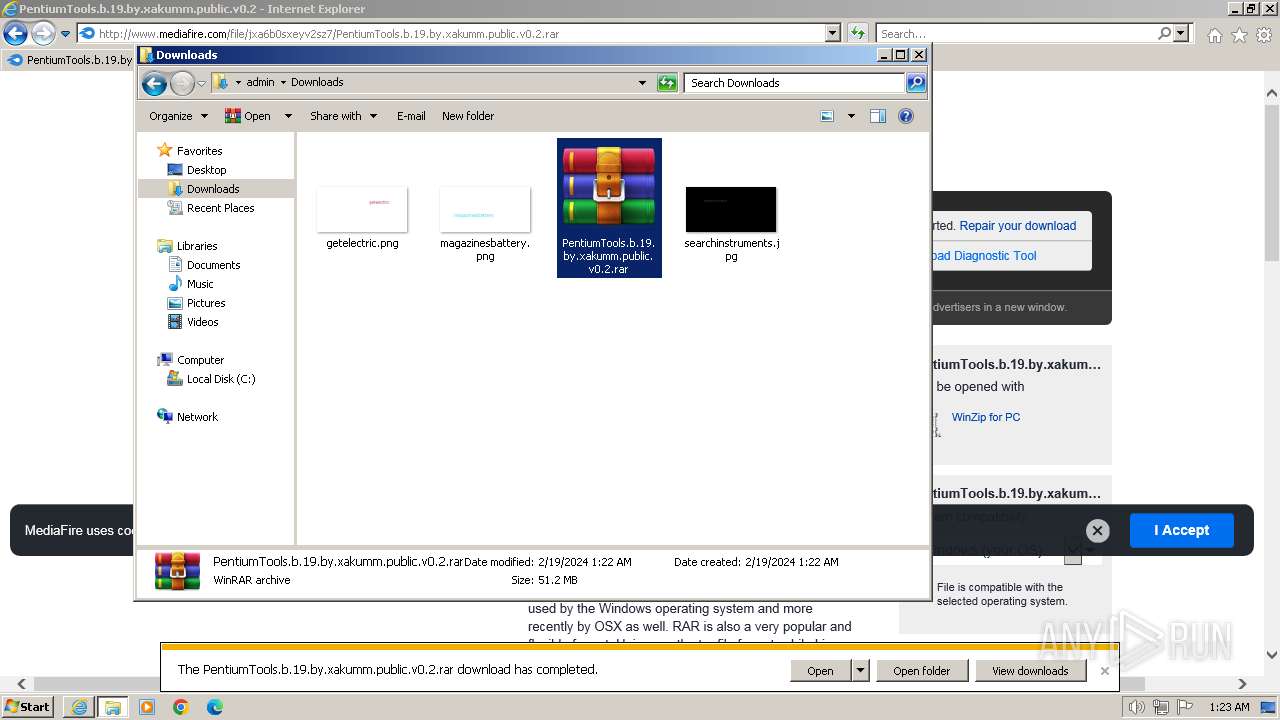Dismiss the MediaFire cookie banner X
The width and height of the screenshot is (1280, 720).
click(x=1097, y=531)
